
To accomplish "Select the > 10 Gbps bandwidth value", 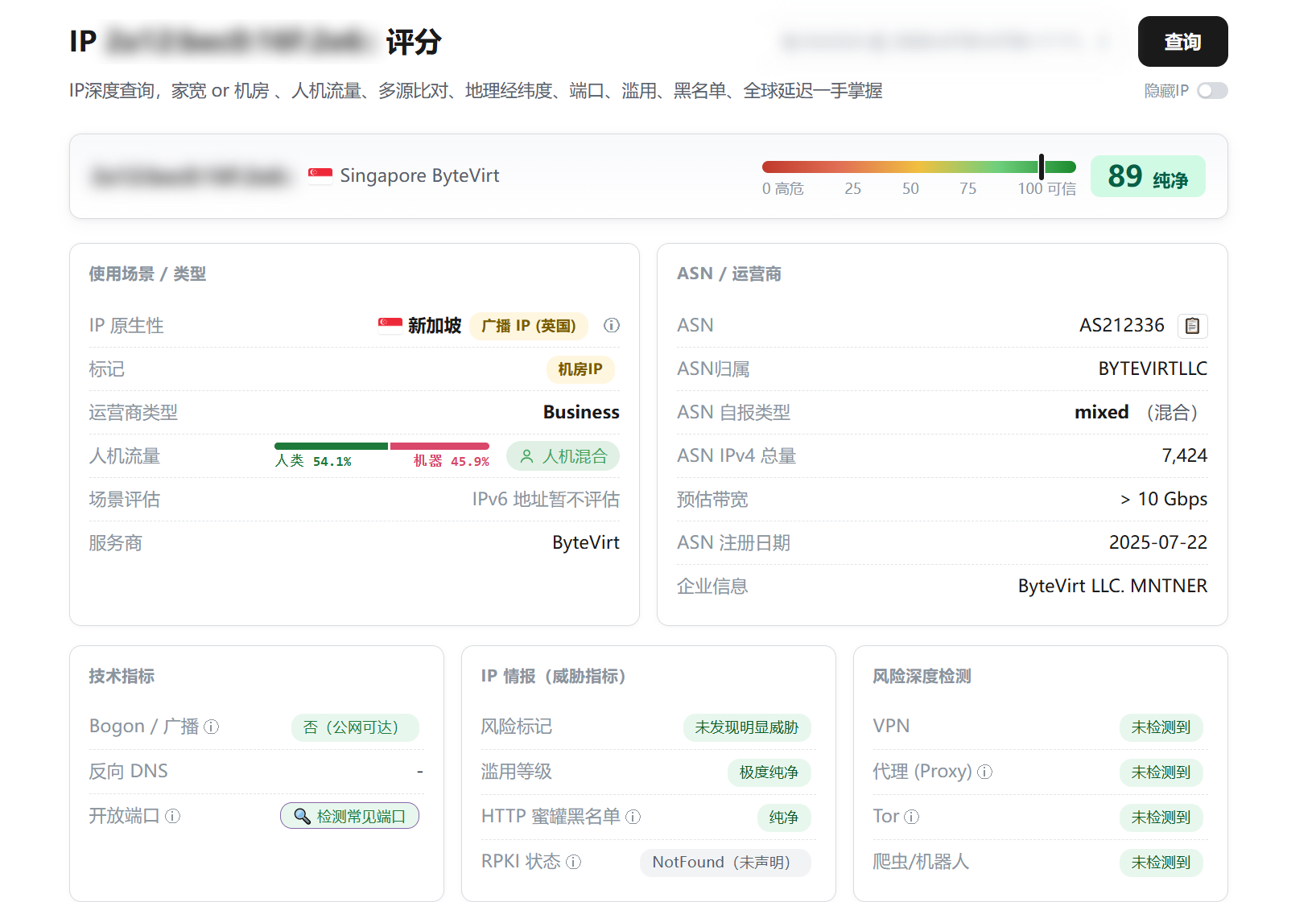I will click(1163, 499).
